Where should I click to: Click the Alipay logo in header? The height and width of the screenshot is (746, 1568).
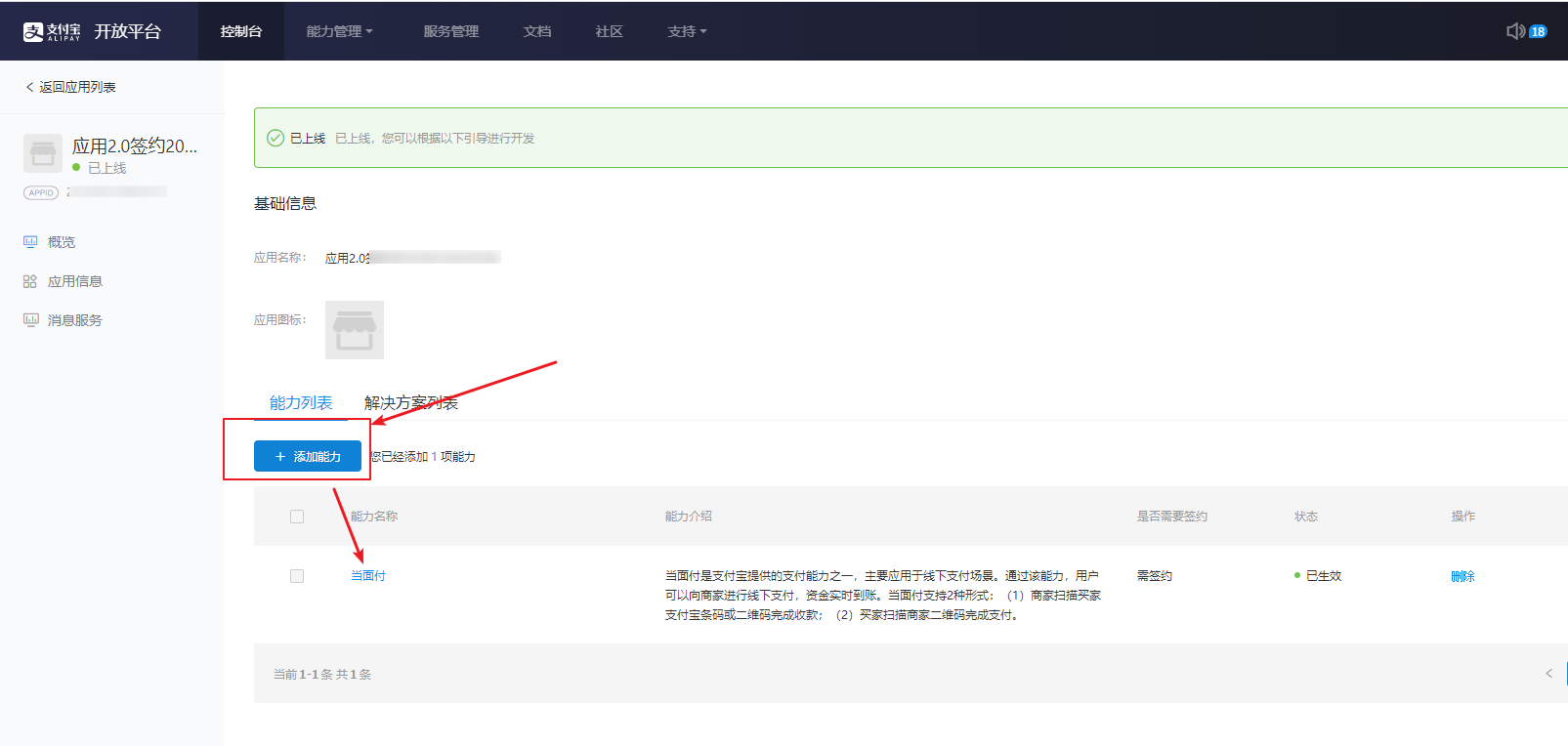coord(52,31)
